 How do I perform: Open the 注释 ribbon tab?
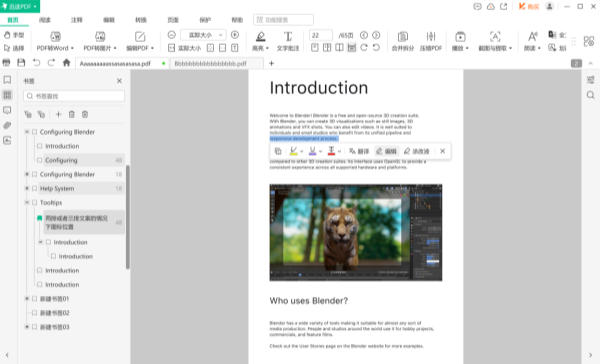click(77, 20)
